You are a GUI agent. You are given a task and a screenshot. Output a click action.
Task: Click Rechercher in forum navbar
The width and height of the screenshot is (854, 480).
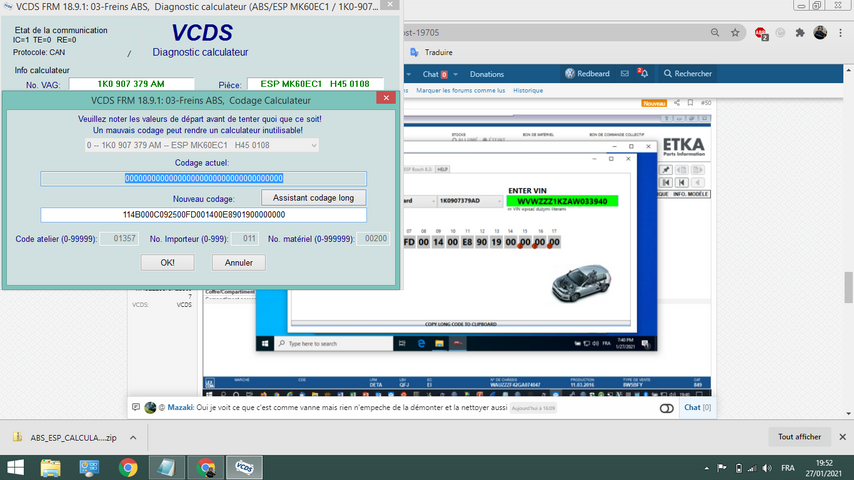click(x=687, y=74)
